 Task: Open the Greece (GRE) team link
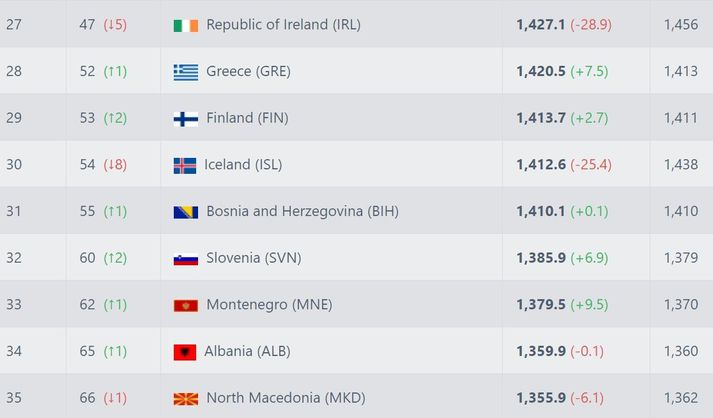pos(248,71)
